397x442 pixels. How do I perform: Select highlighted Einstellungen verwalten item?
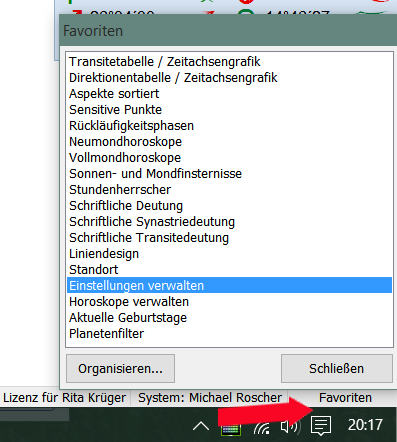229,285
